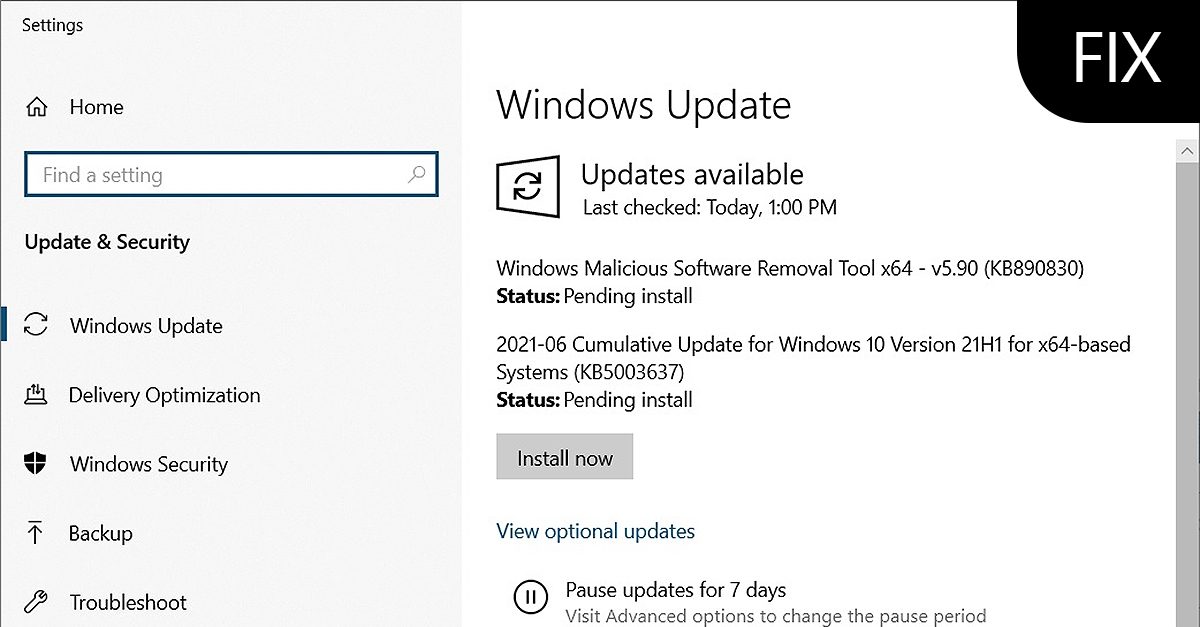
Task: Open the Troubleshoot section
Action: pyautogui.click(x=127, y=601)
